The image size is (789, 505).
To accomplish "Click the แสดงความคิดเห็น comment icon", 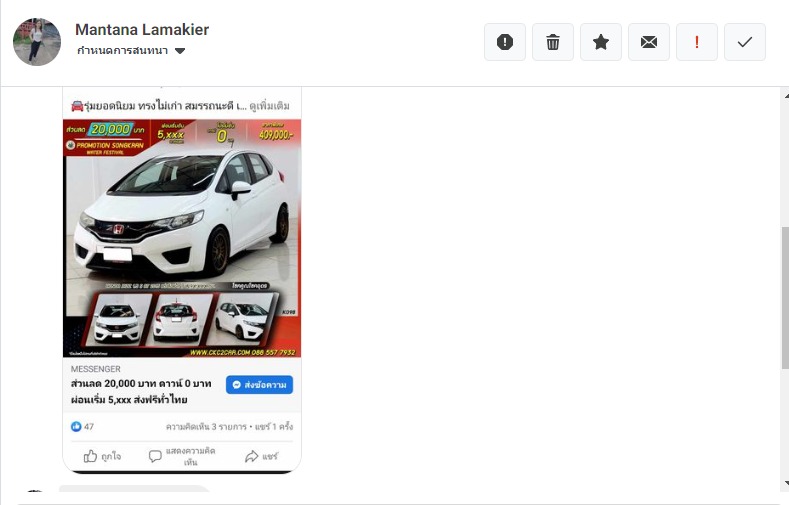I will click(155, 456).
